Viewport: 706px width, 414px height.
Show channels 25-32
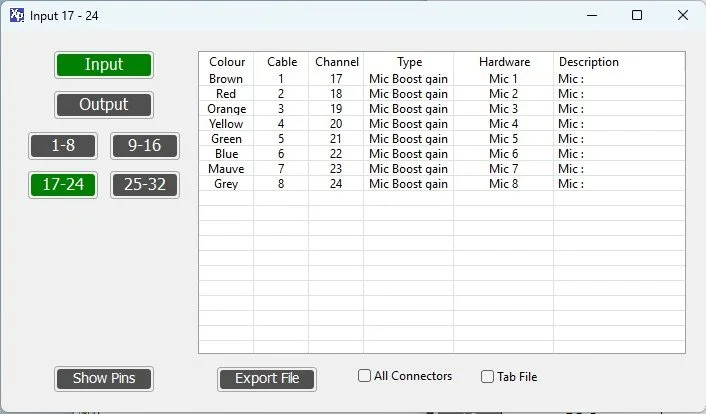pyautogui.click(x=145, y=185)
